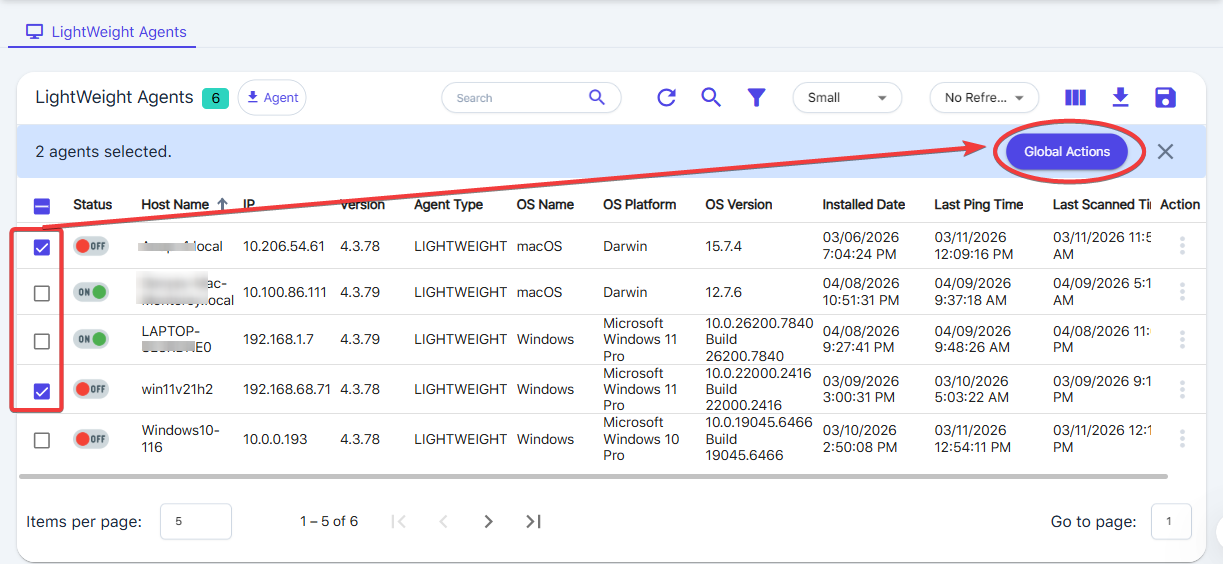Go to next page arrow
Viewport: 1223px width, 564px height.
point(488,521)
